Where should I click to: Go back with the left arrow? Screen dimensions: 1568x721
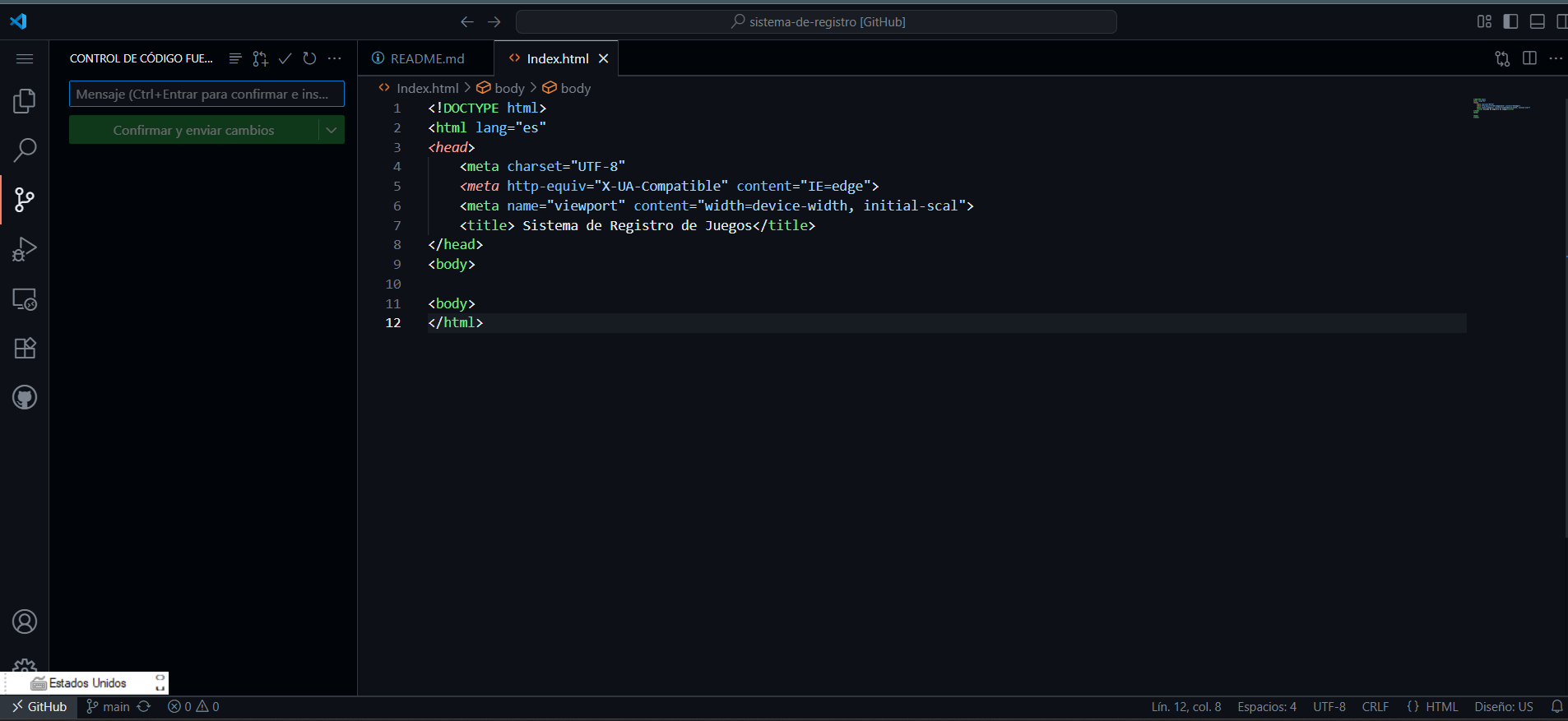click(467, 22)
